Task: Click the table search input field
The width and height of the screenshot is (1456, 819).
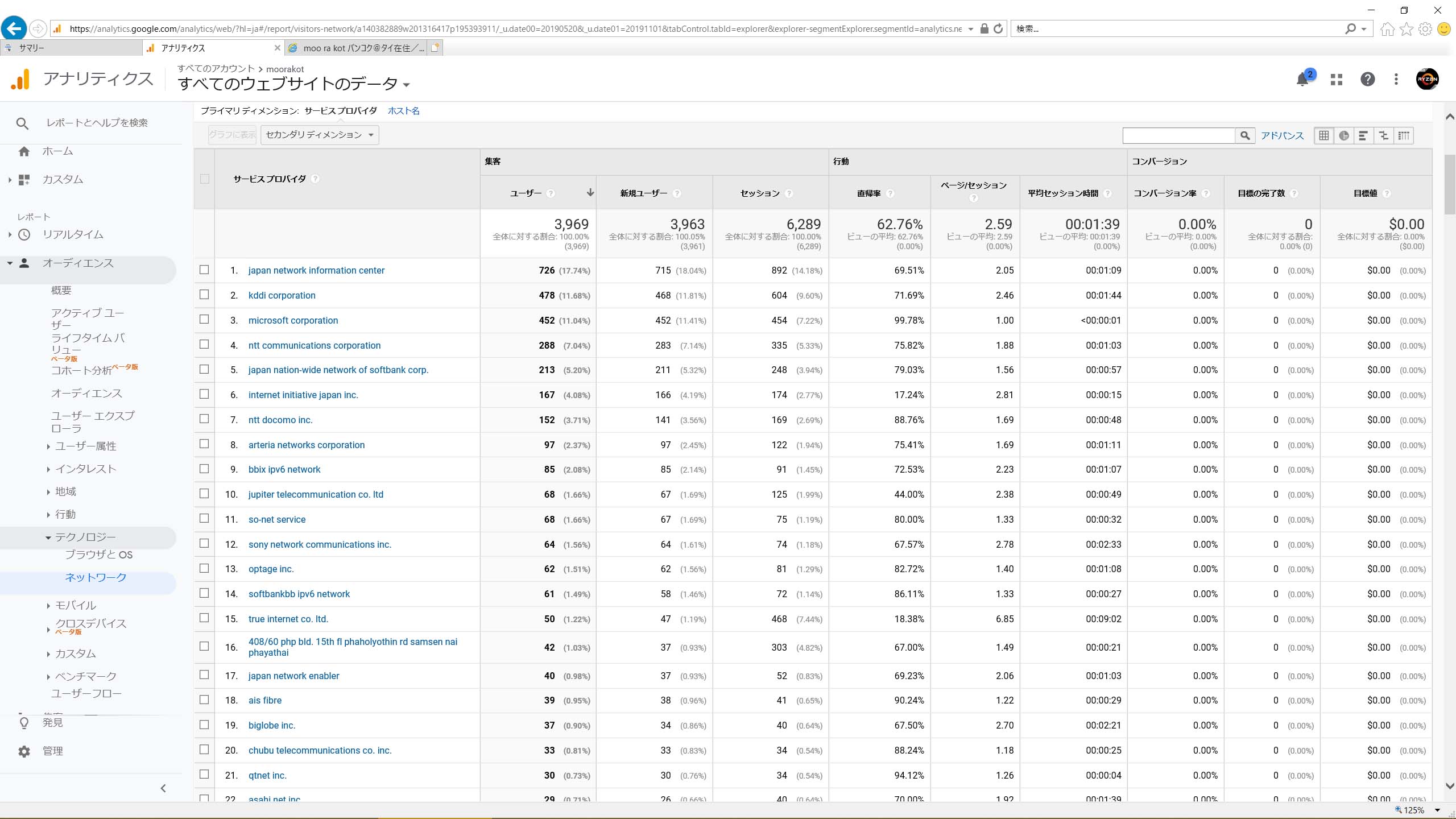Action: 1178,135
